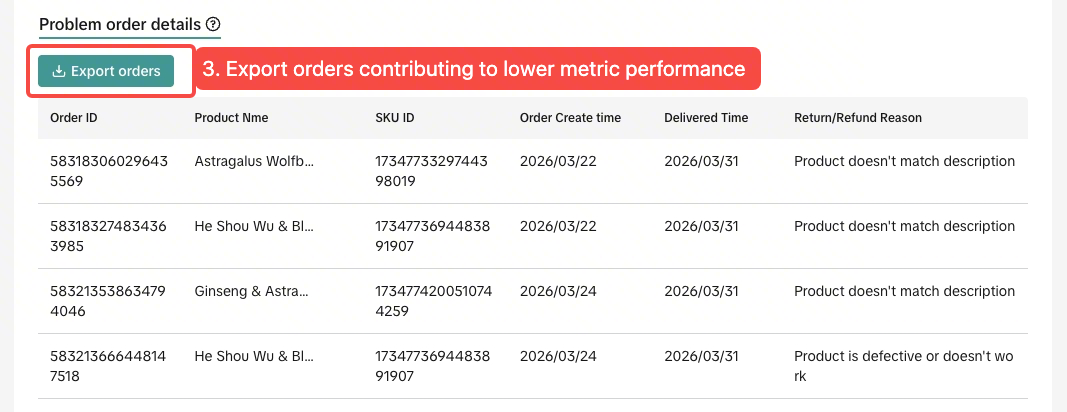The image size is (1067, 412).
Task: Click the Return/Refund Reason column header
Action: [858, 118]
